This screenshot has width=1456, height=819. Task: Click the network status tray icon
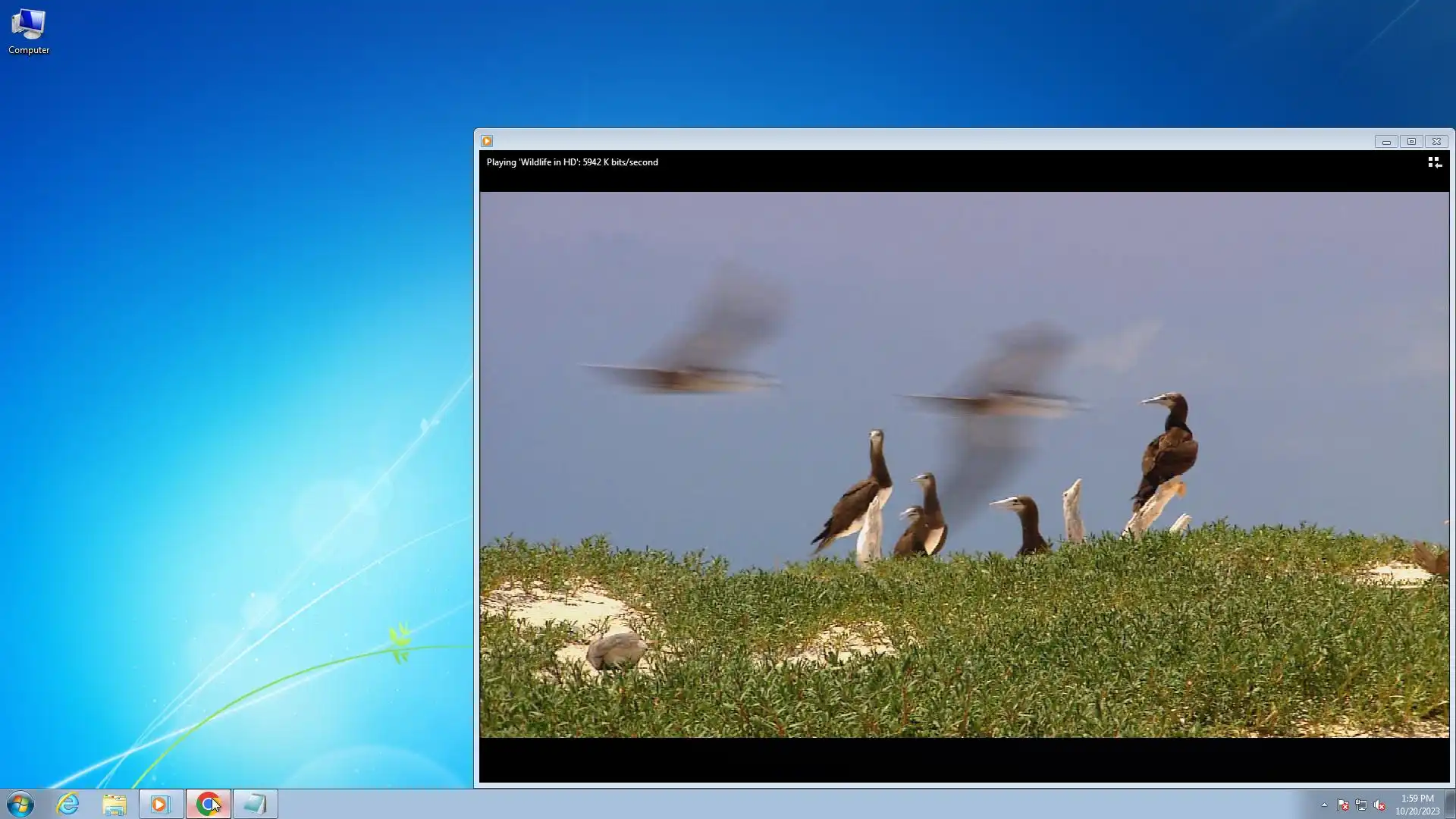click(x=1360, y=805)
